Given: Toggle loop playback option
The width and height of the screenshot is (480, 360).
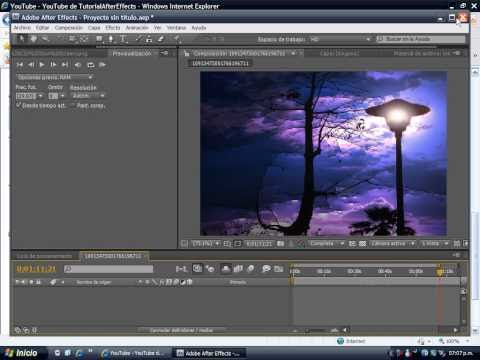Looking at the screenshot, I should (x=91, y=65).
